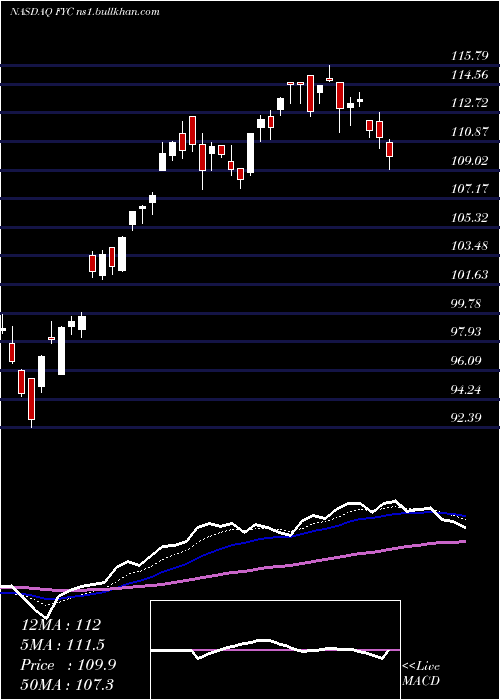Click the 112.72 price level label

tap(470, 104)
